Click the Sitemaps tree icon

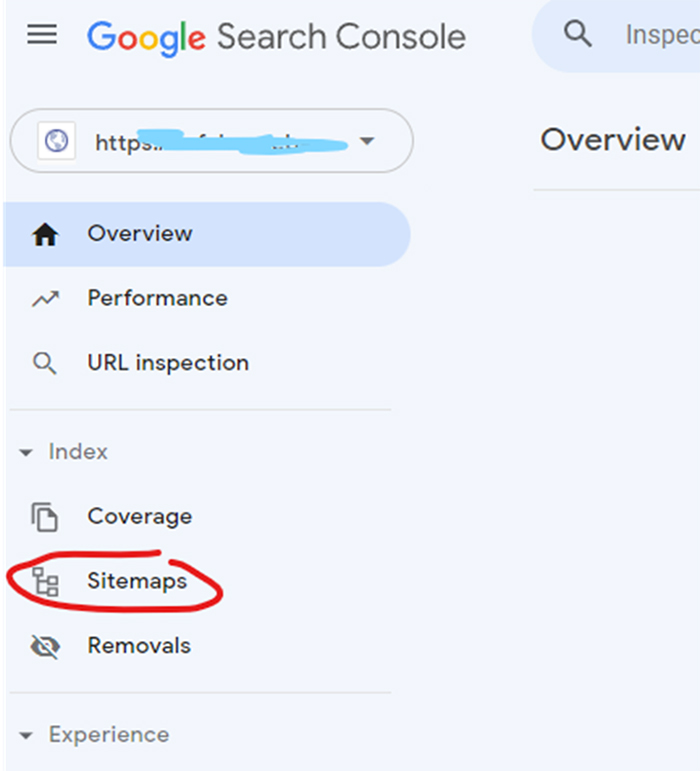click(x=45, y=581)
